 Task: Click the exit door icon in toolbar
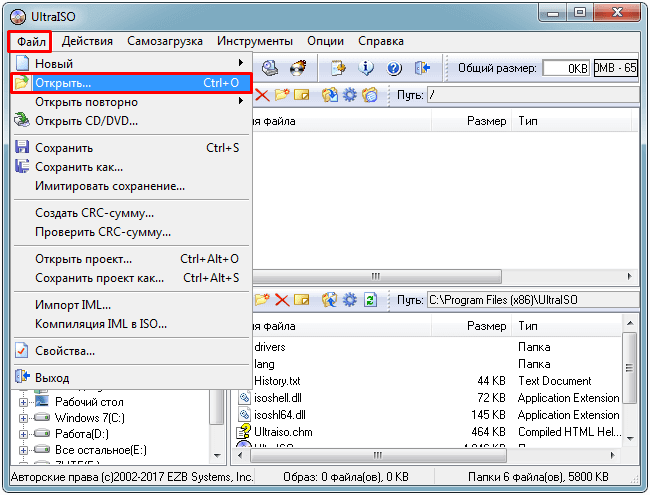(x=422, y=68)
